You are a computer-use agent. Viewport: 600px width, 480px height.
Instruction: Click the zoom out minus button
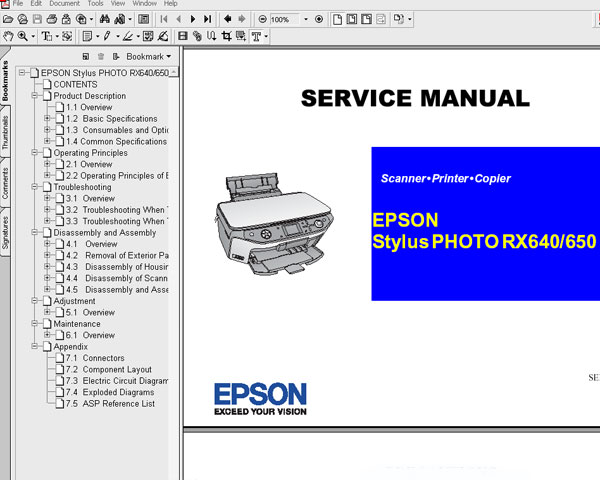262,19
